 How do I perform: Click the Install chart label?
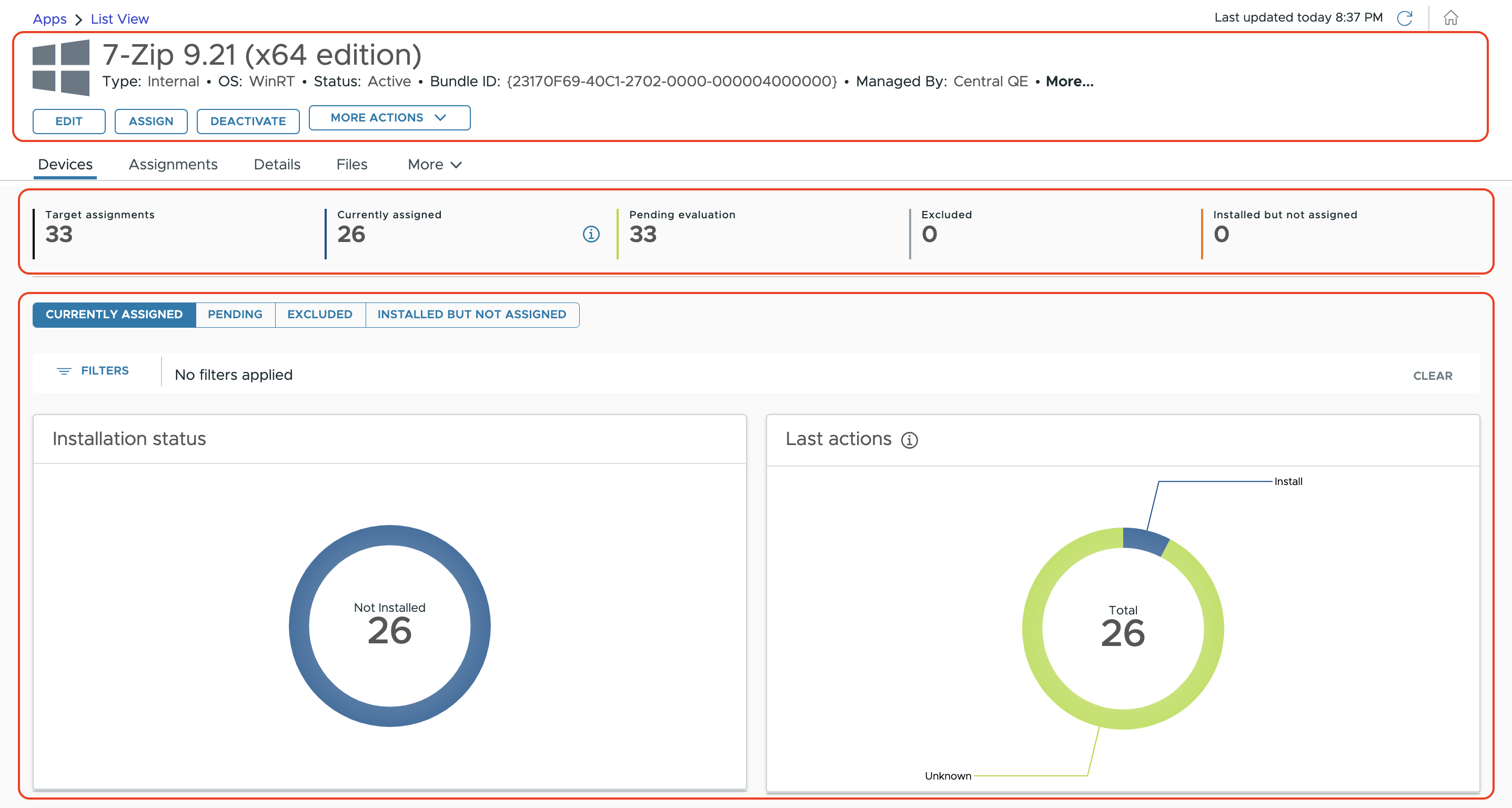pyautogui.click(x=1288, y=482)
